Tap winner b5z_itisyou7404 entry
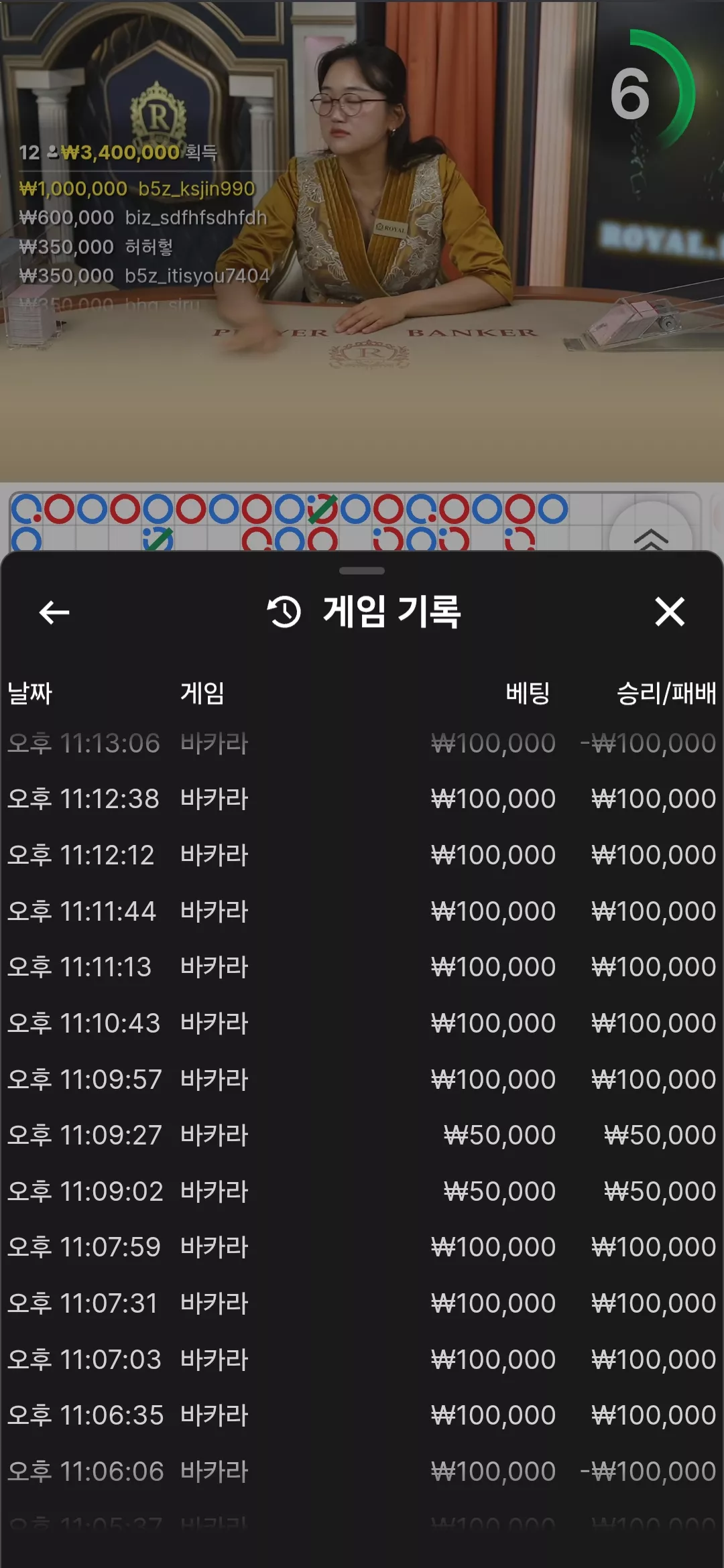This screenshot has height=1568, width=724. pyautogui.click(x=144, y=275)
